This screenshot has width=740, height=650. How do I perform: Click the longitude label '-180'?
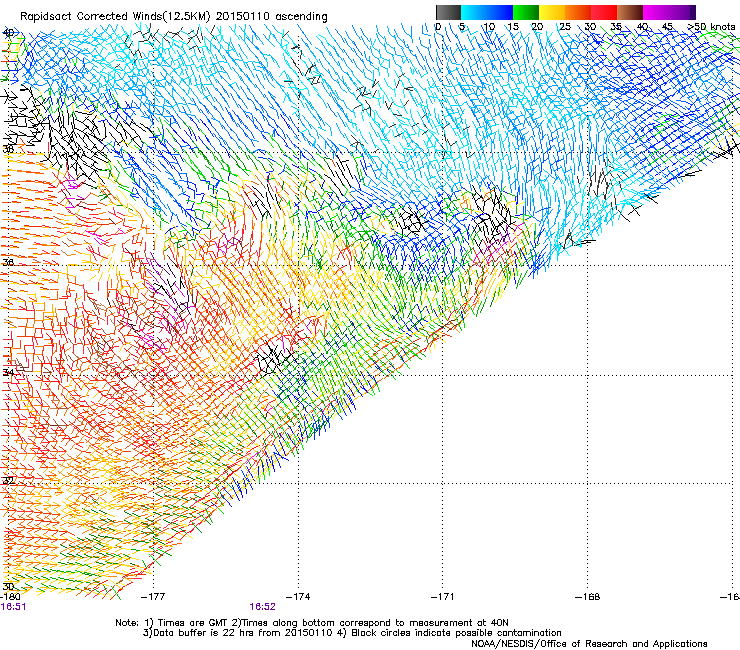point(10,597)
